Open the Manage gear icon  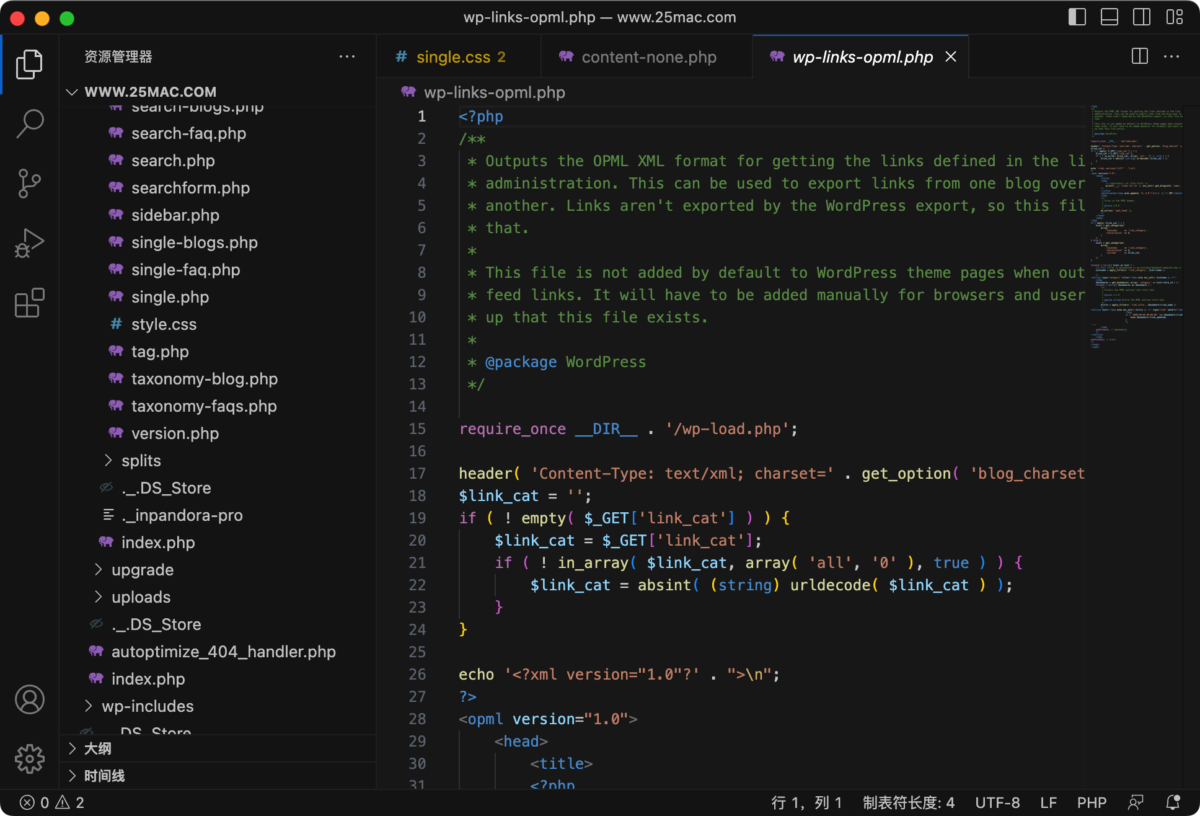point(29,758)
